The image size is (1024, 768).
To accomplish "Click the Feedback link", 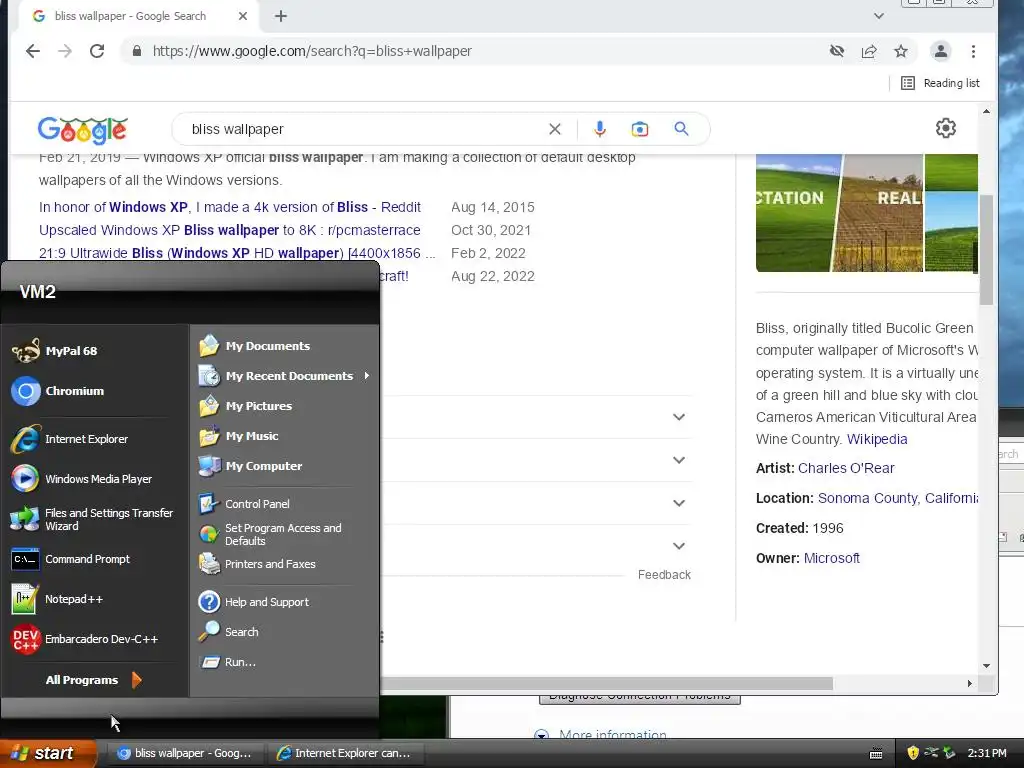I will pyautogui.click(x=664, y=575).
